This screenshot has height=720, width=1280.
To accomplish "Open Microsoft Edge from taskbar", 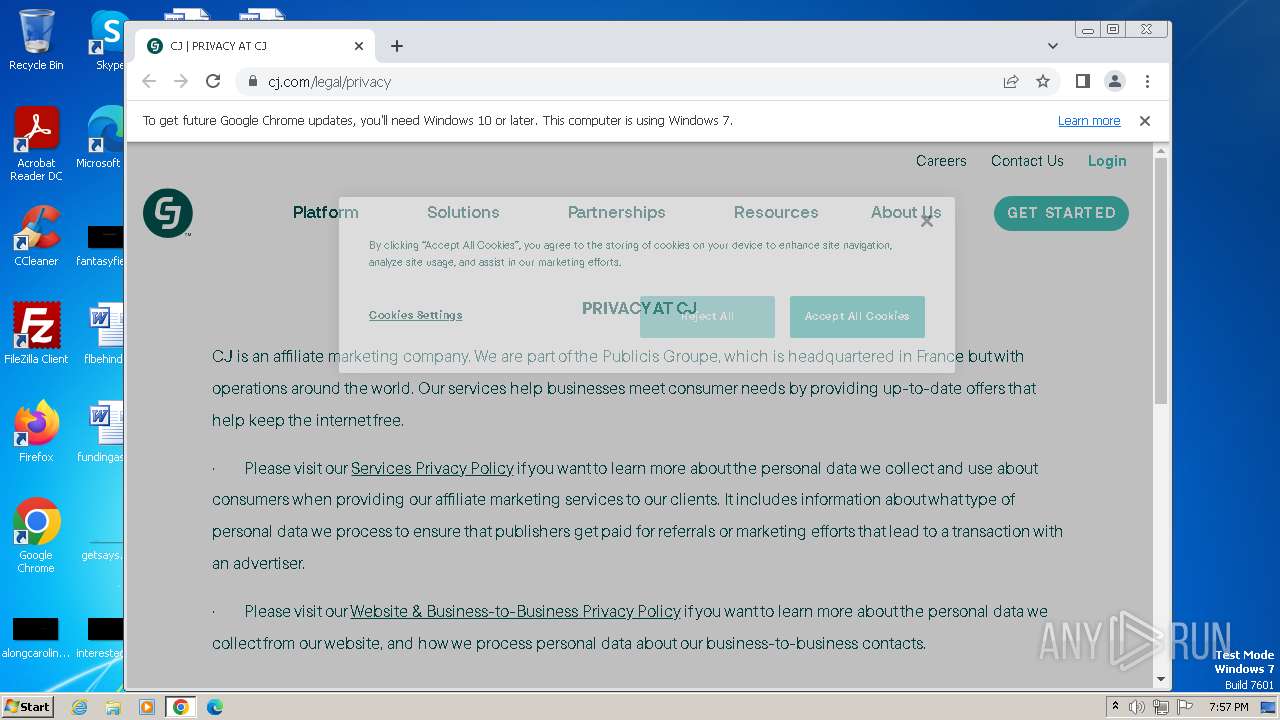I will pyautogui.click(x=214, y=707).
